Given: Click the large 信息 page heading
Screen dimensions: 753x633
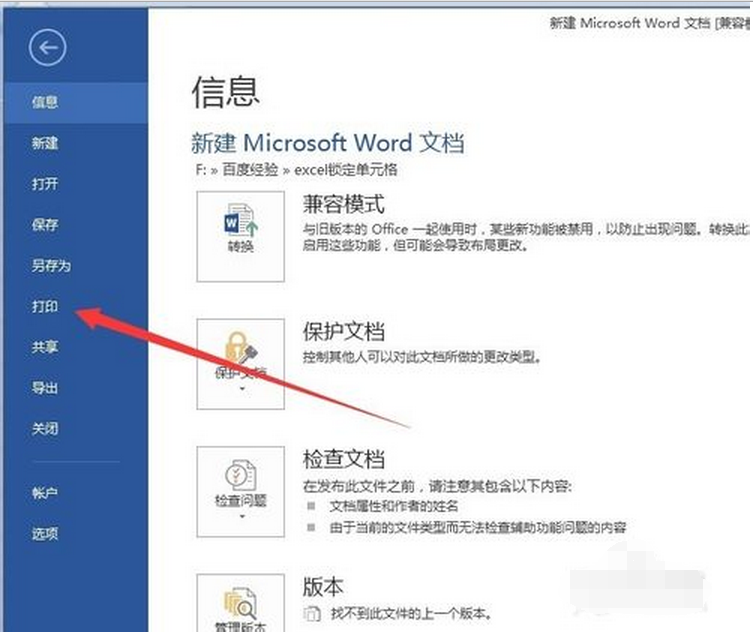Looking at the screenshot, I should (225, 92).
